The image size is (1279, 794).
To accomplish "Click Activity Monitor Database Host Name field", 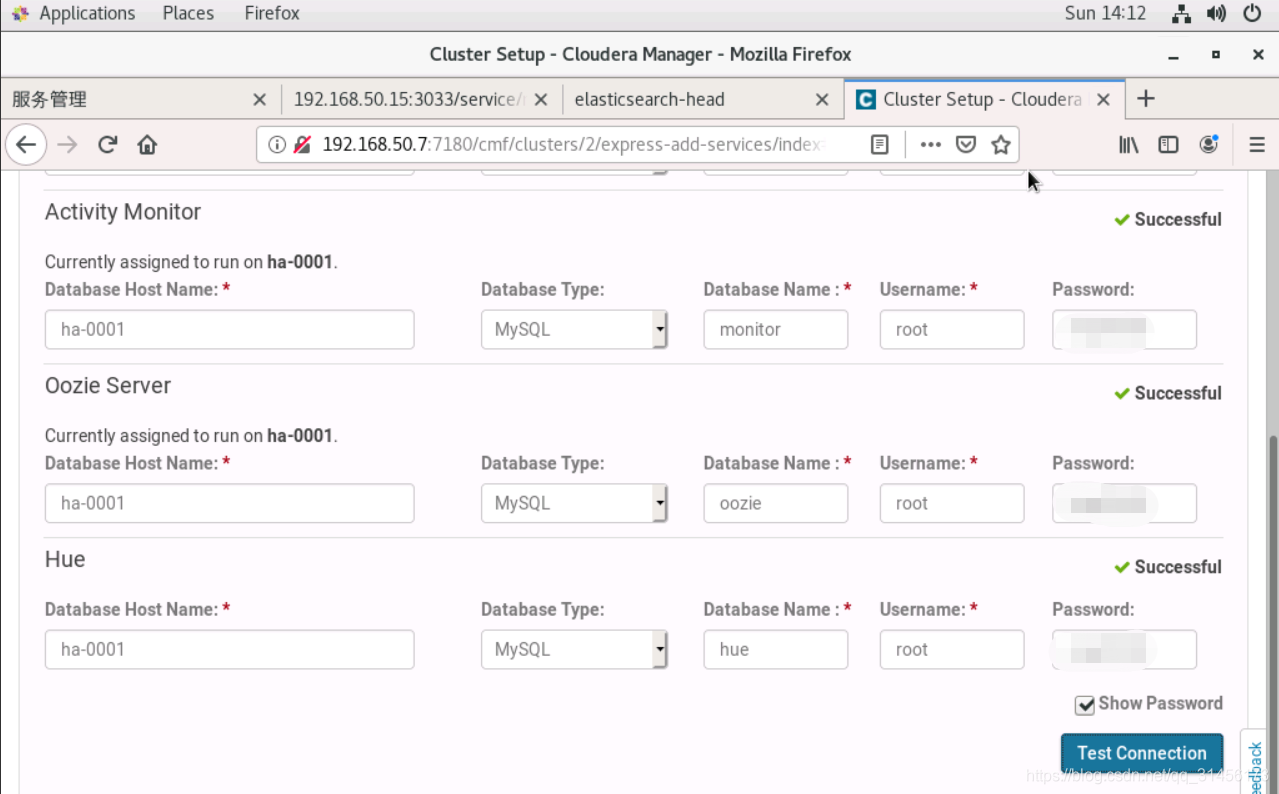I will click(230, 329).
